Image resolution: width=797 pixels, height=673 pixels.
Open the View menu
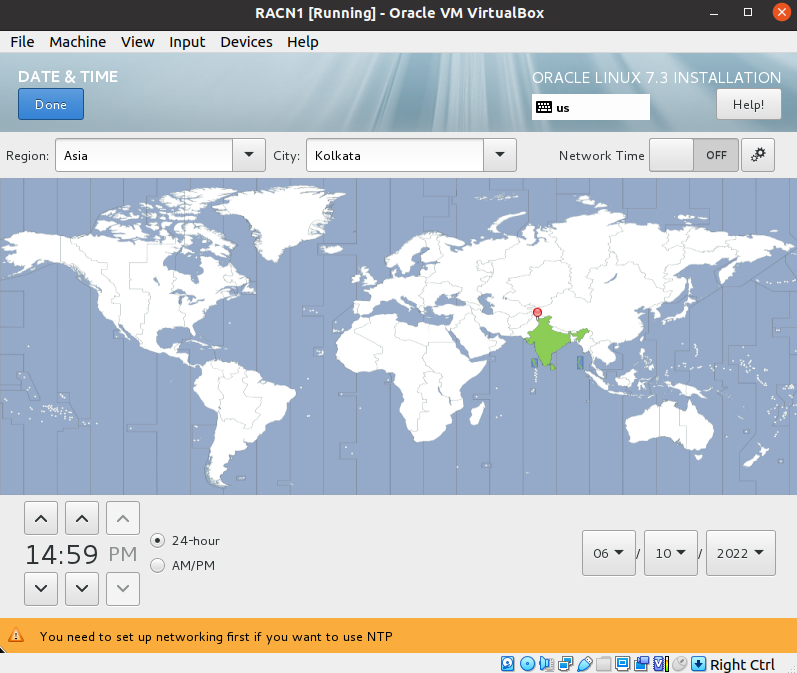pyautogui.click(x=138, y=42)
